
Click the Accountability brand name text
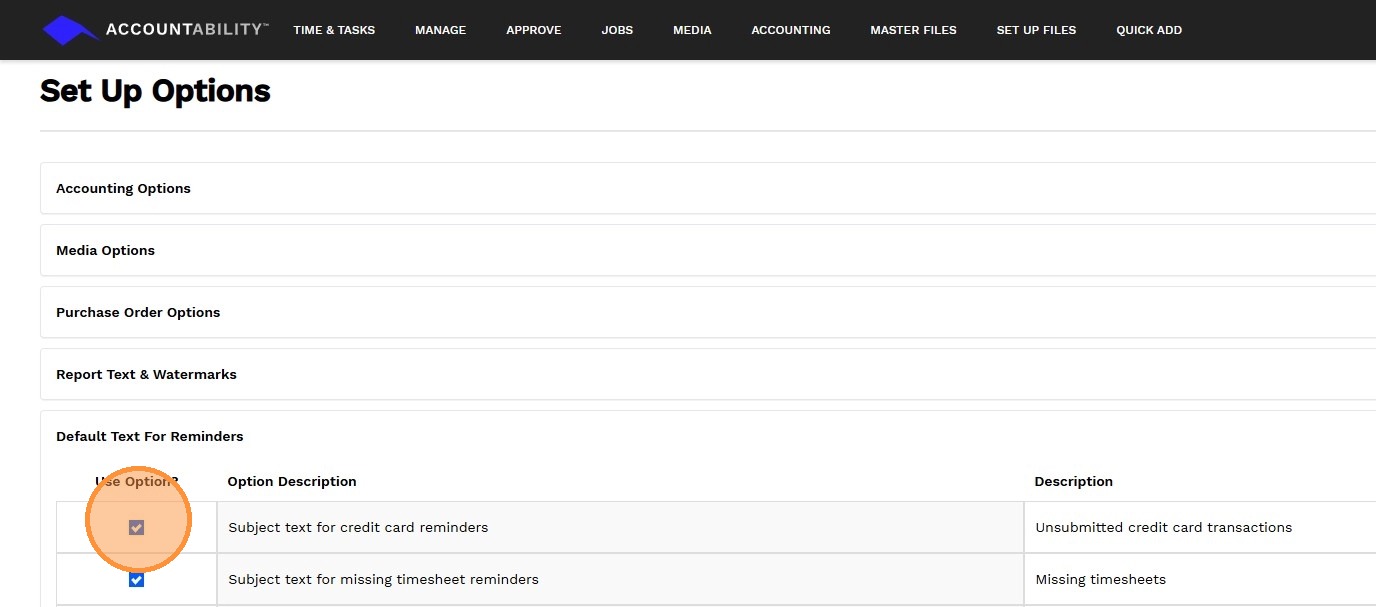[187, 30]
